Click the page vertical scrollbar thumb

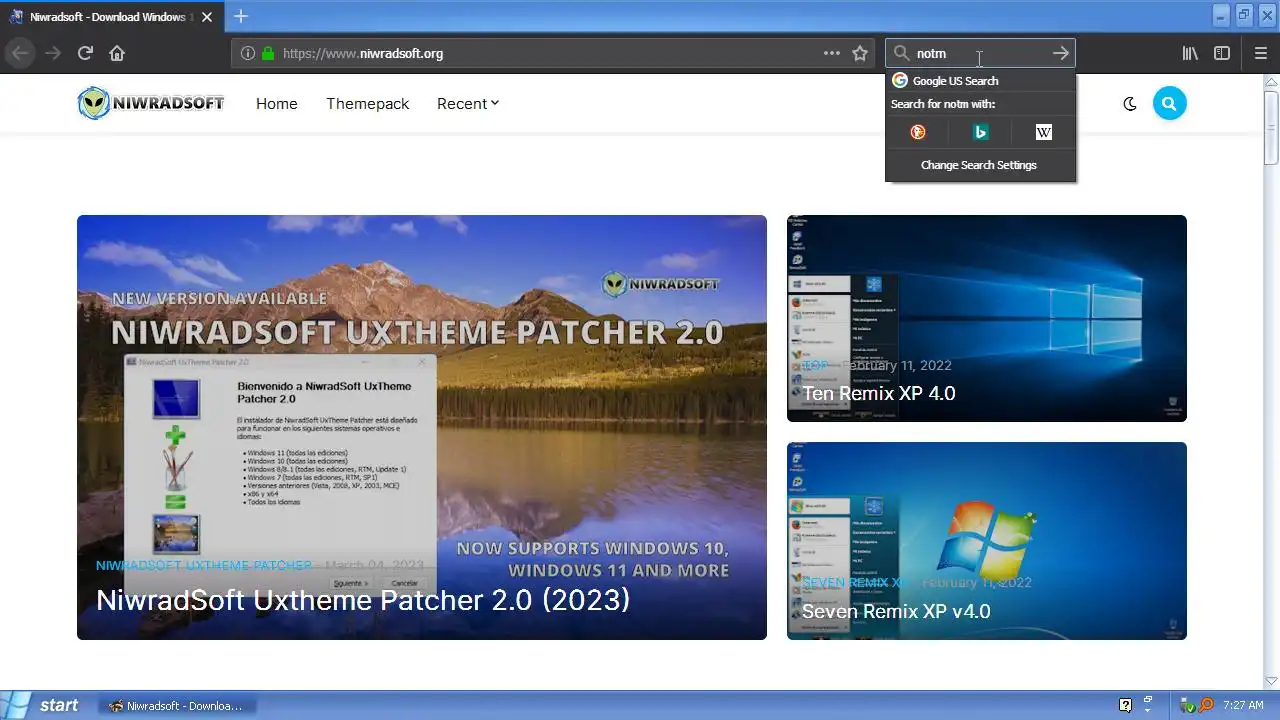point(1271,127)
